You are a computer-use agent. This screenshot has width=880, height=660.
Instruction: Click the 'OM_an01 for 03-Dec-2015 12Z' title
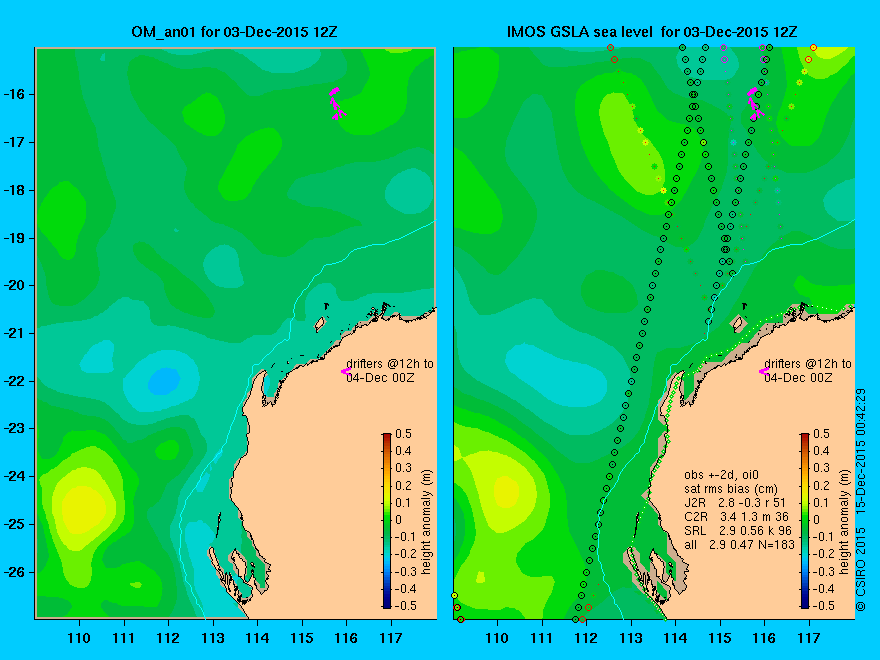pyautogui.click(x=235, y=32)
